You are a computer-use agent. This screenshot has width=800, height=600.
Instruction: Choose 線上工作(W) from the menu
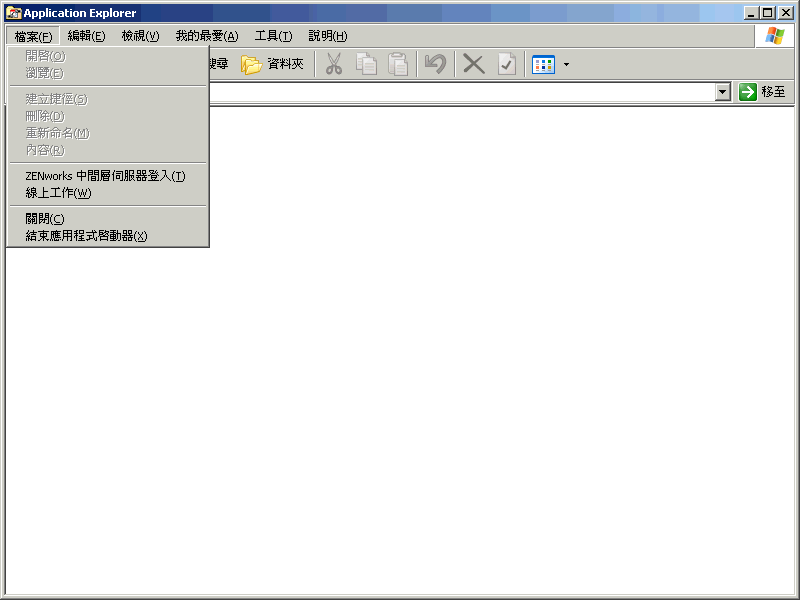coord(108,193)
